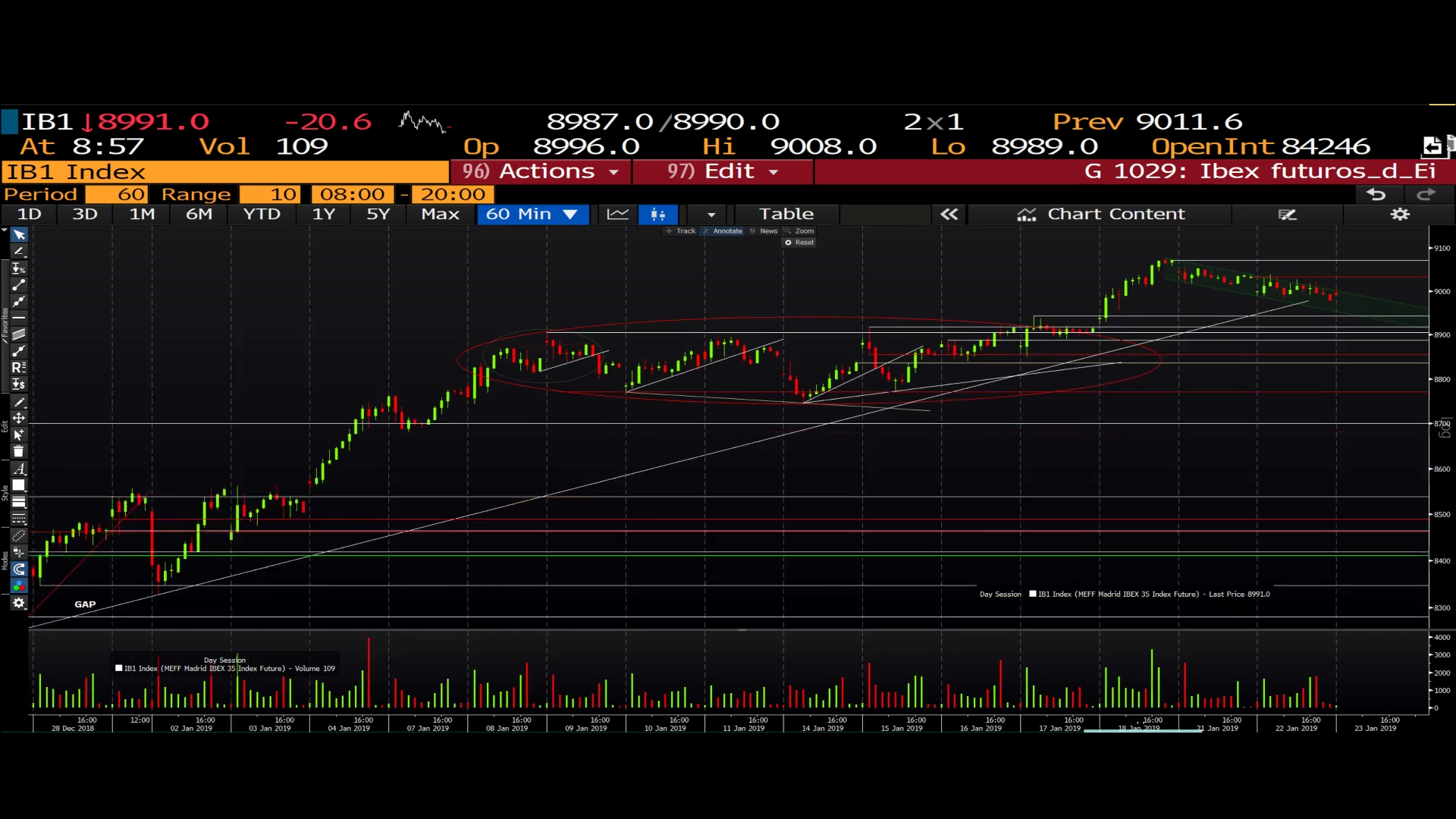Toggle the magnet snap mode
1456x819 pixels.
coord(19,569)
